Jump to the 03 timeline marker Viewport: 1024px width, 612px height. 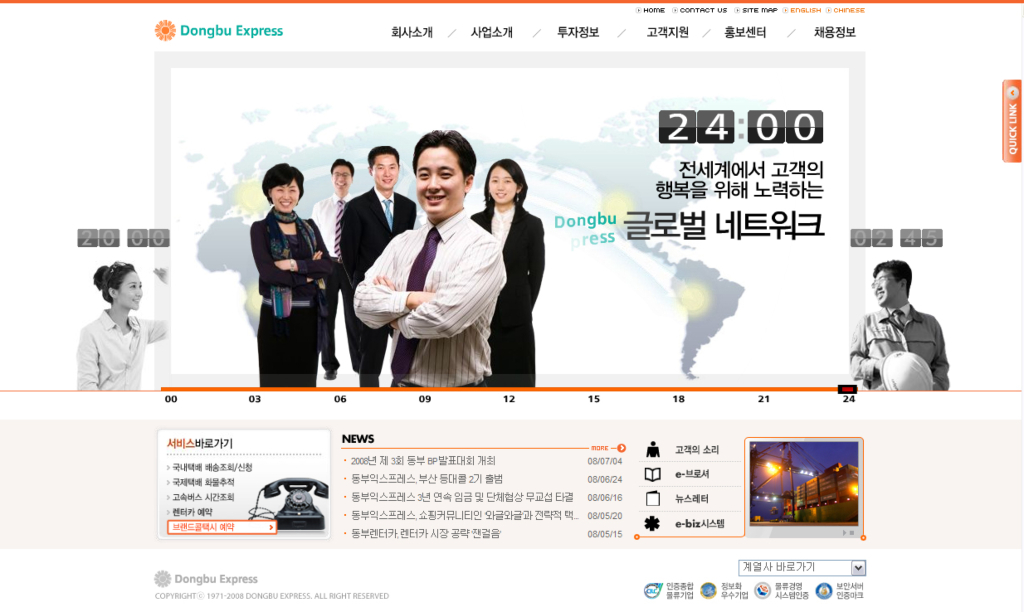255,399
